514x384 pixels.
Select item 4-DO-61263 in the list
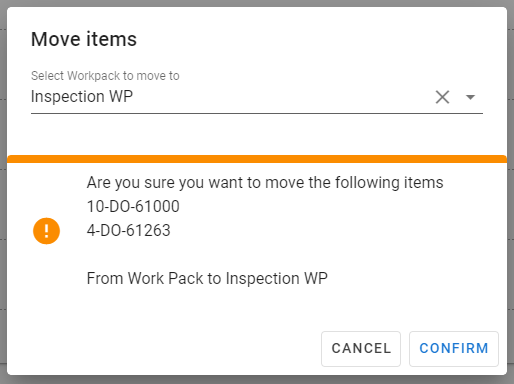click(129, 230)
